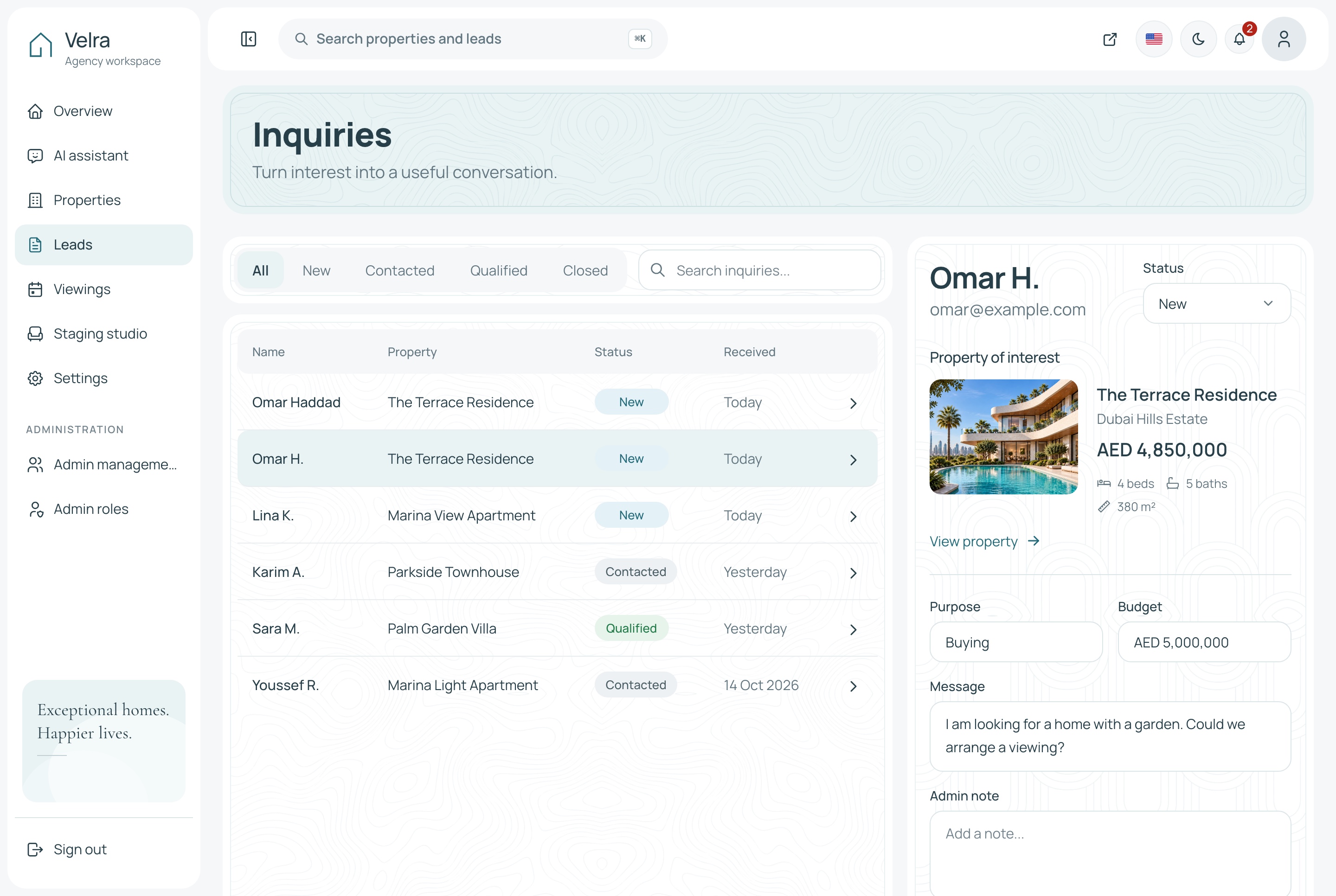Go to Overview in sidebar

pyautogui.click(x=103, y=111)
